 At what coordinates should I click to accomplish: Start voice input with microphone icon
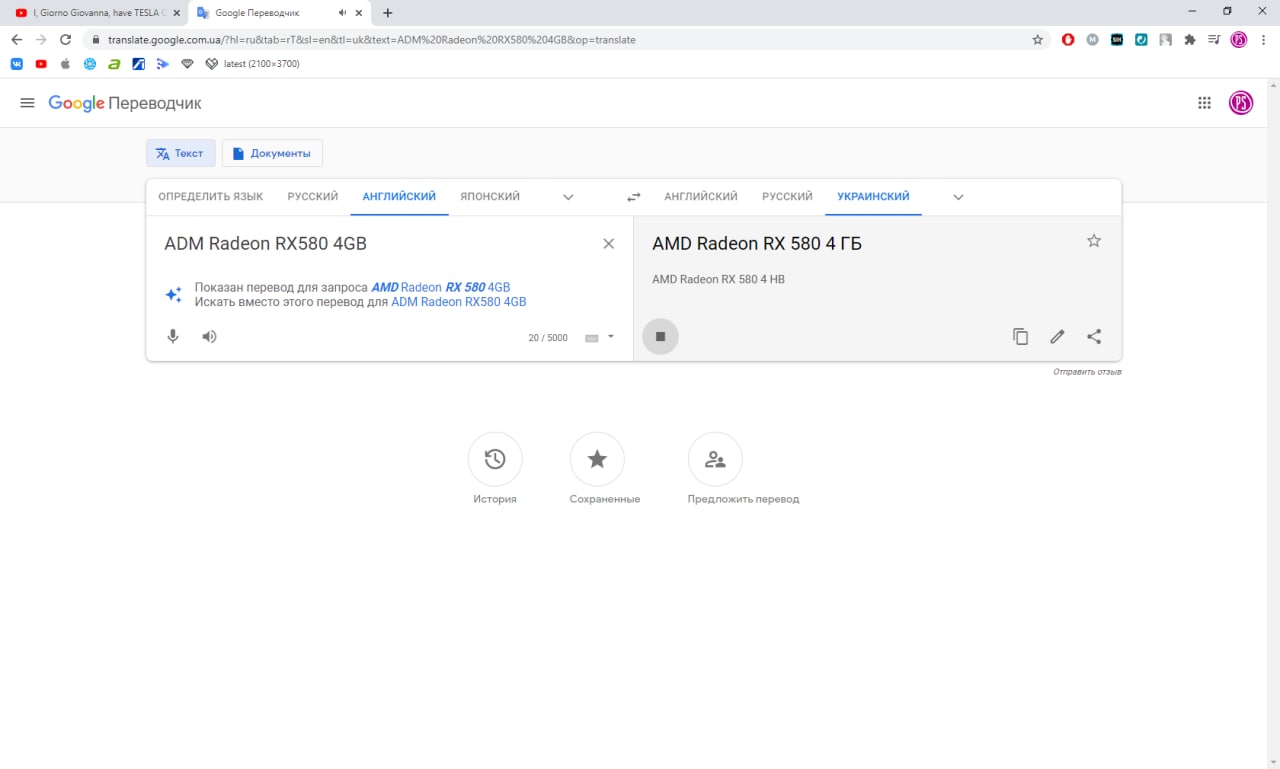(173, 337)
